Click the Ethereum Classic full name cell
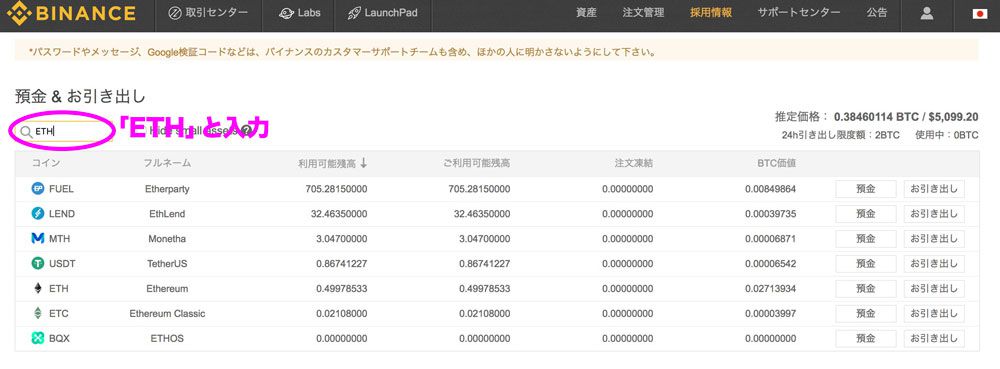The image size is (1000, 369). pos(167,314)
